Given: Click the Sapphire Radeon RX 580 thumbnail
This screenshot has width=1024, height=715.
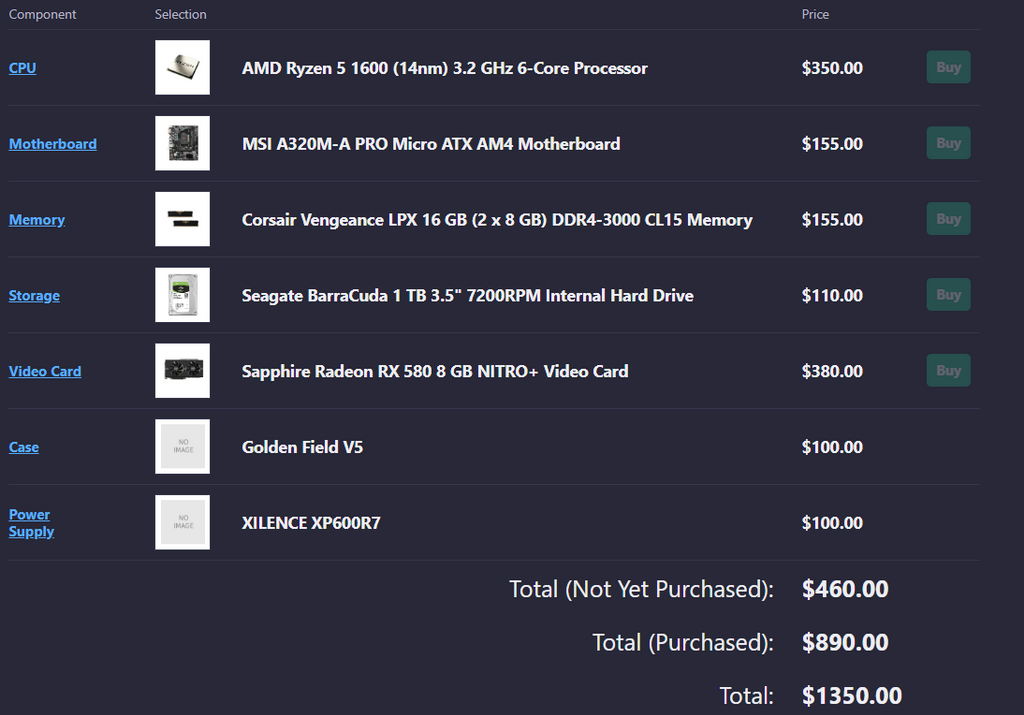Looking at the screenshot, I should (x=182, y=371).
